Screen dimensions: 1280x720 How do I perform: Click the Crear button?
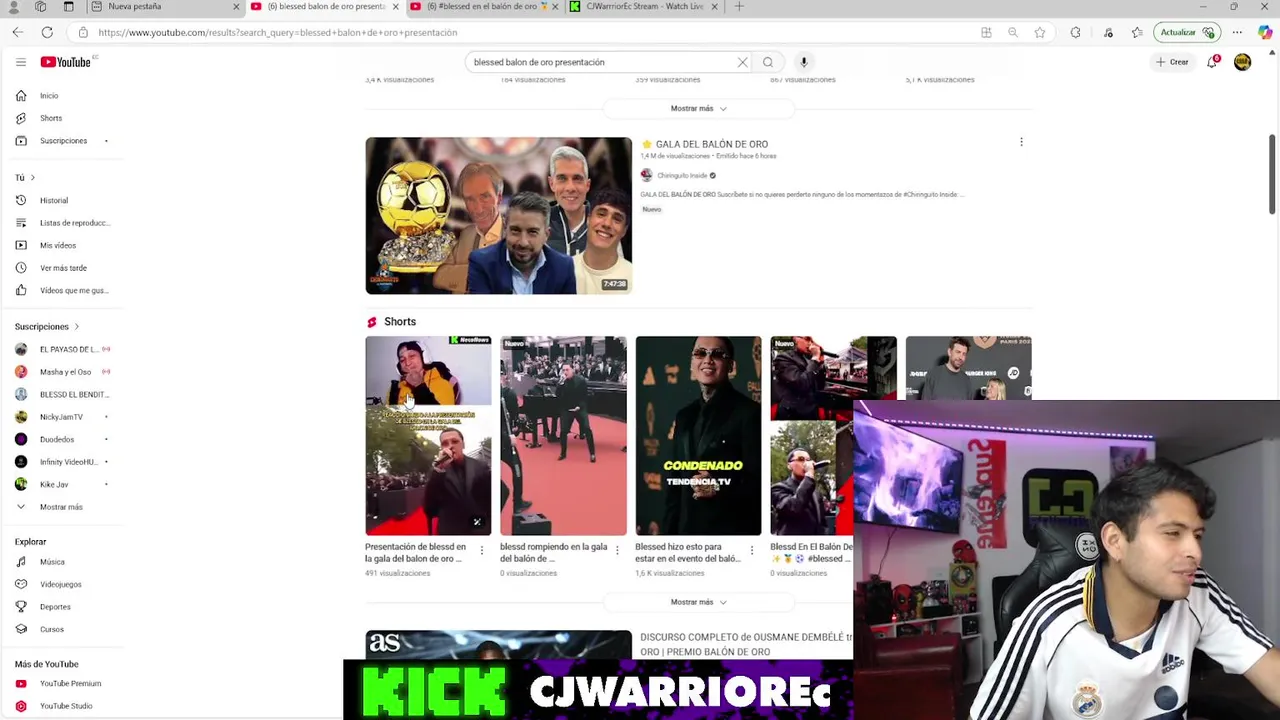click(1172, 62)
